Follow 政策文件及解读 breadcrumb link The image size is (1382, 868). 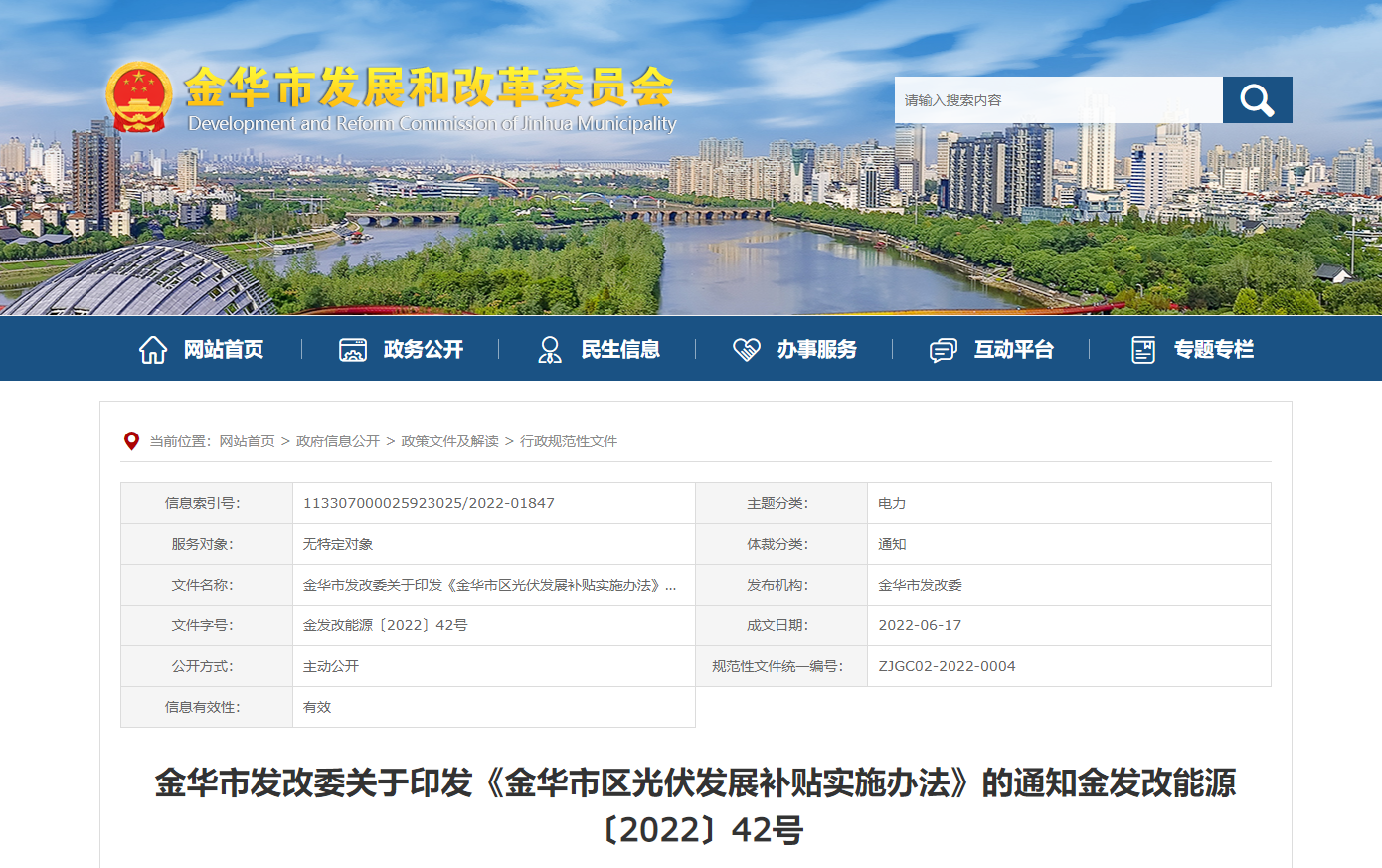point(449,441)
